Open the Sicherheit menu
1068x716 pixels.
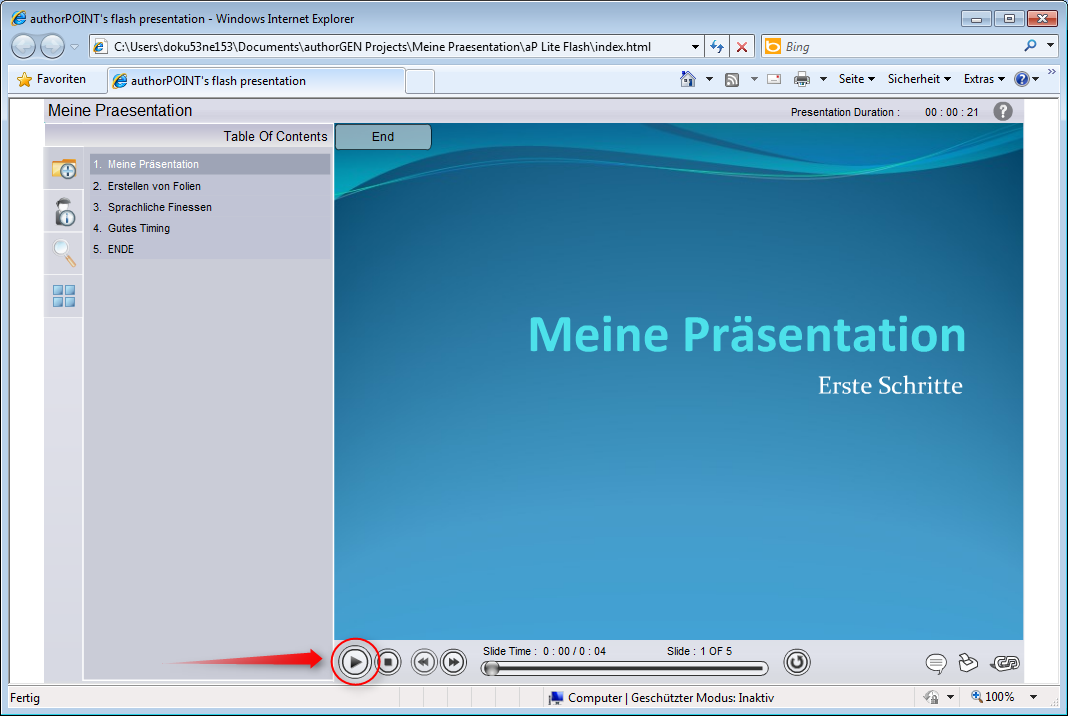point(918,78)
